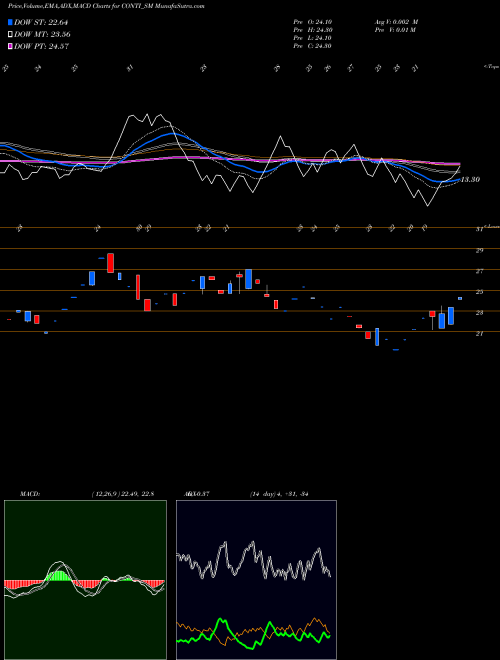Click the 'Pre L: 24.10' low value

coord(312,38)
